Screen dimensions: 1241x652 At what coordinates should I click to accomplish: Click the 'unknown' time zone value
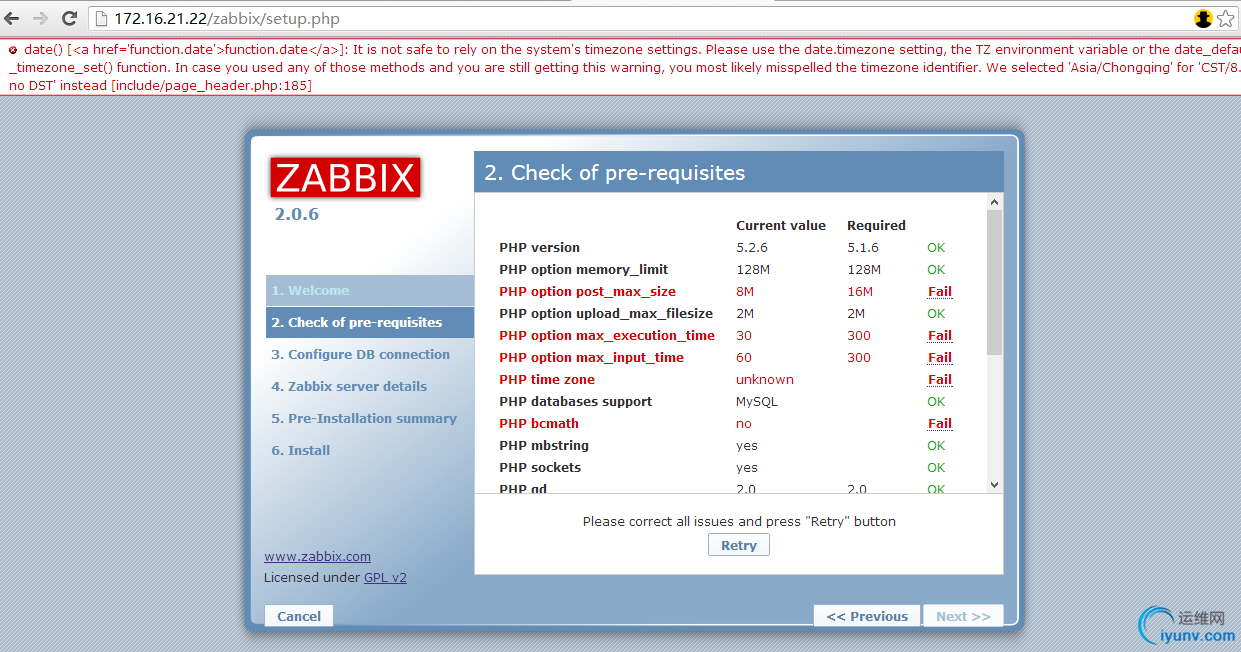pos(765,380)
